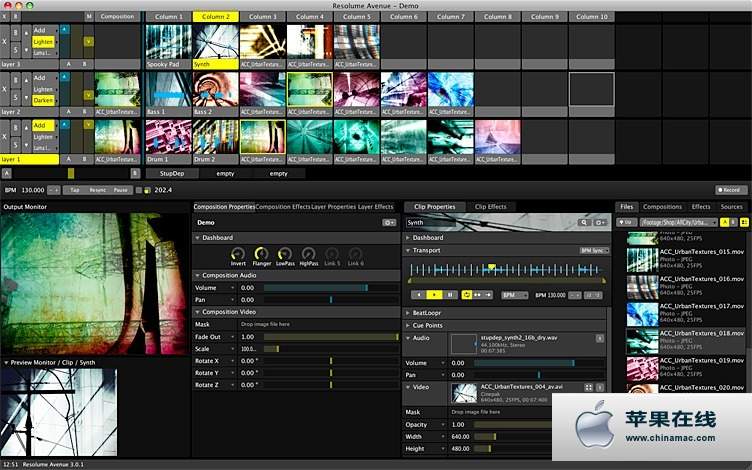
Task: Collapse the composition Dashboard section
Action: [x=197, y=238]
